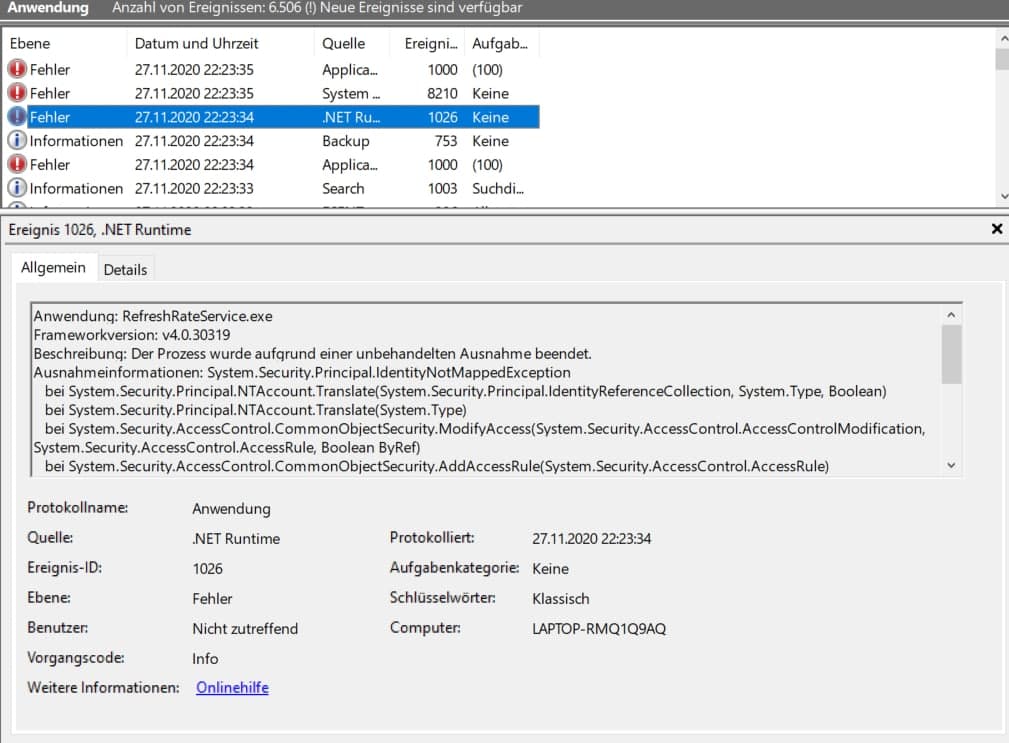This screenshot has height=743, width=1009.
Task: Click info icon of Backup event 753
Action: (x=17, y=140)
